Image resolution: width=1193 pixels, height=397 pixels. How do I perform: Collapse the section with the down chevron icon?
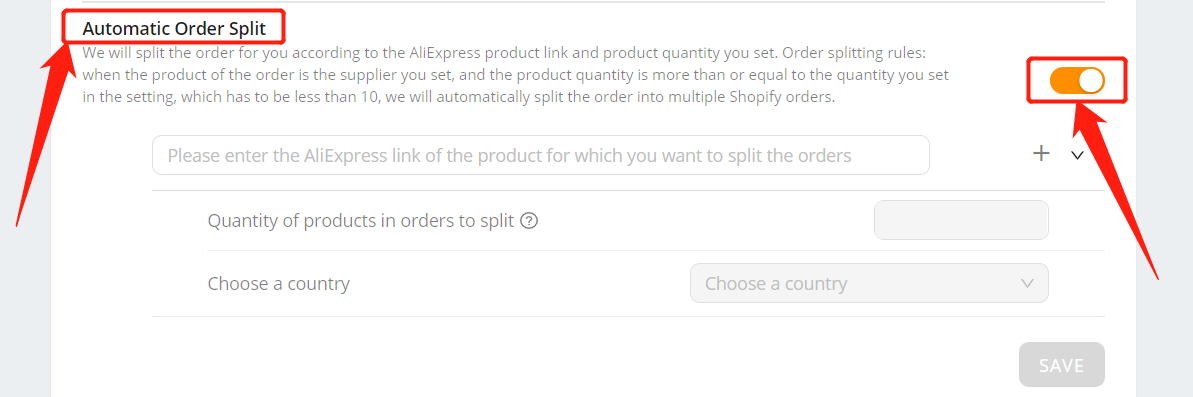point(1077,155)
